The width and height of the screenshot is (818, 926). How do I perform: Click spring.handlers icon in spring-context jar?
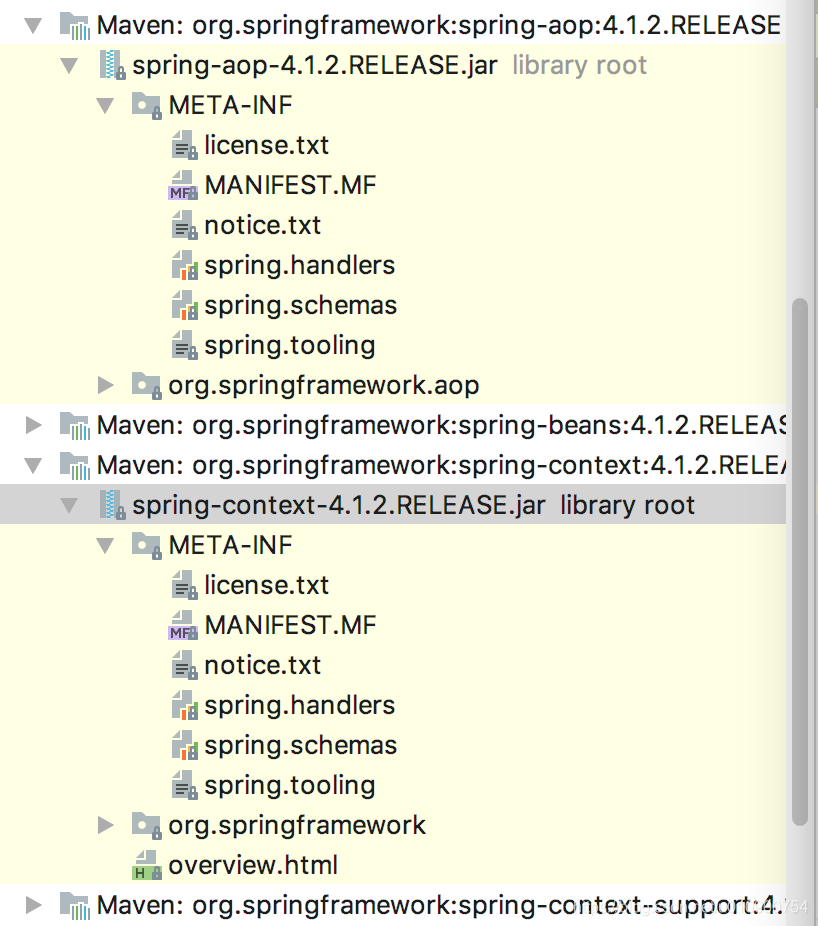pyautogui.click(x=184, y=705)
